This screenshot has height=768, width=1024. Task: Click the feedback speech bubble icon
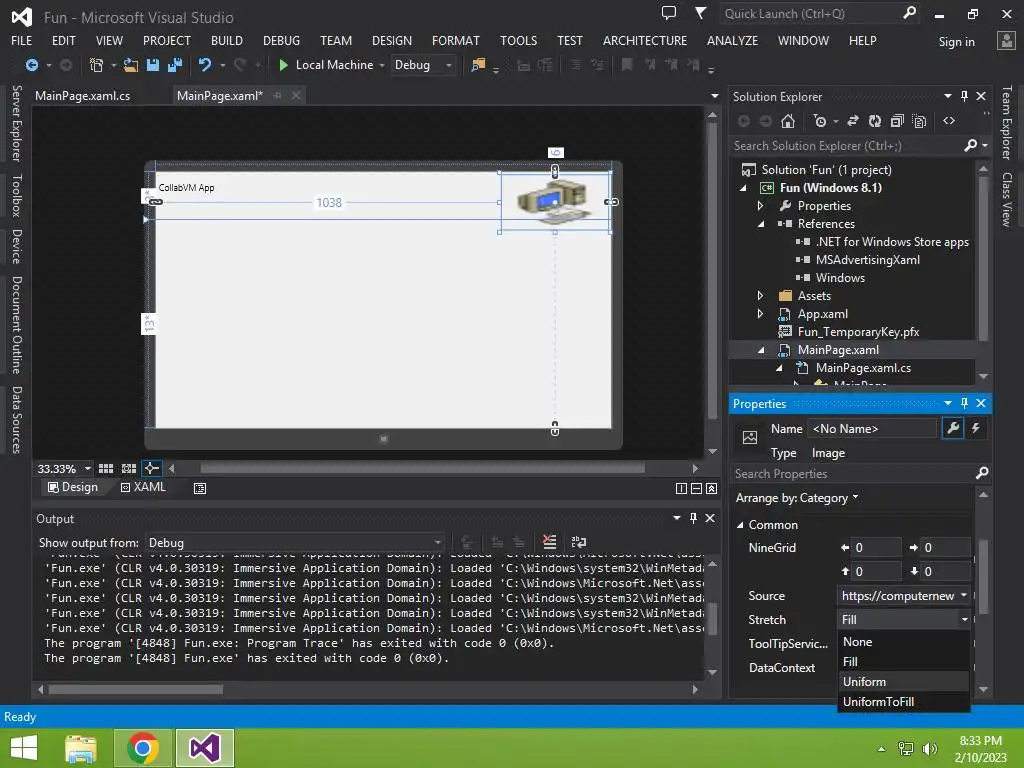tap(669, 13)
